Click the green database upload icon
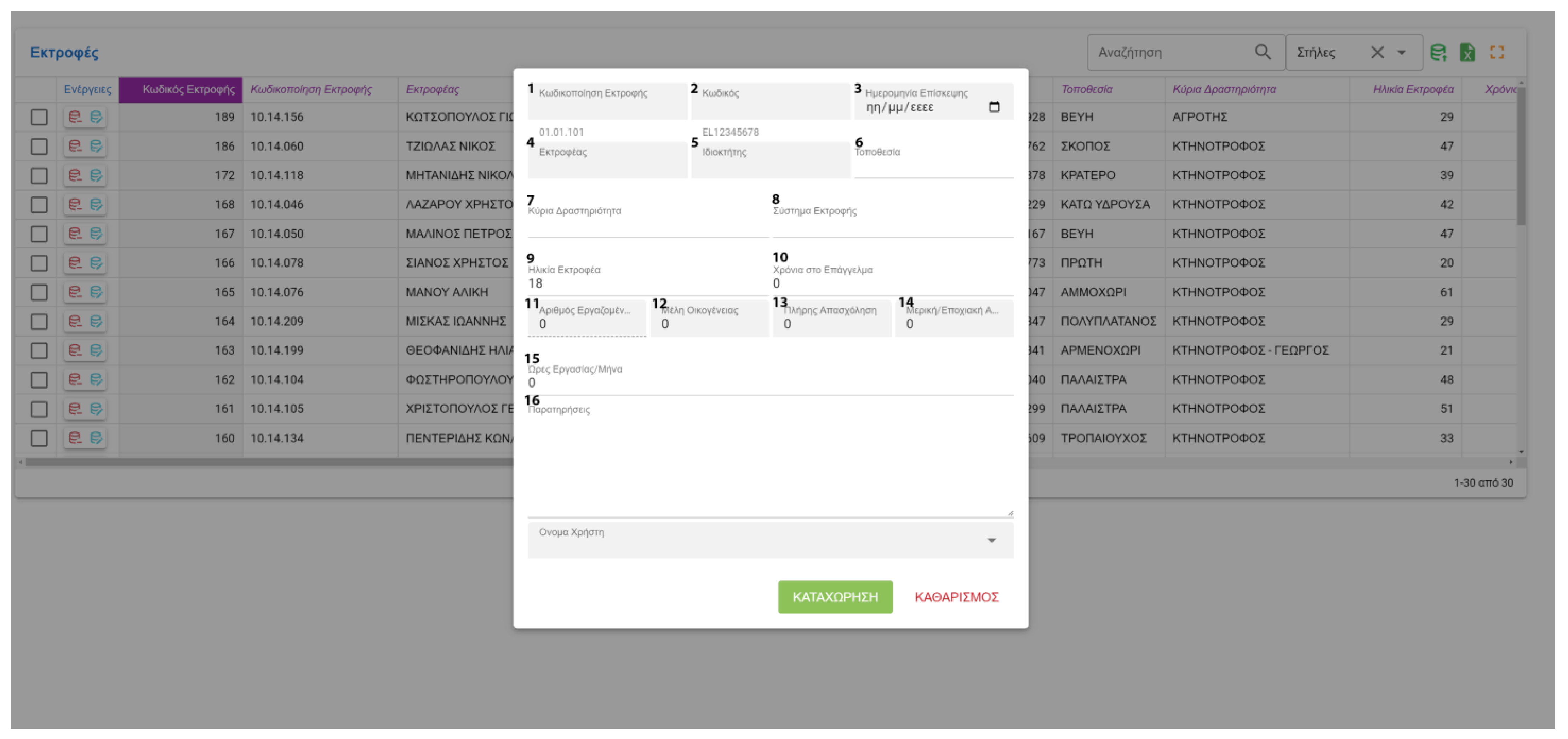 coord(1438,53)
